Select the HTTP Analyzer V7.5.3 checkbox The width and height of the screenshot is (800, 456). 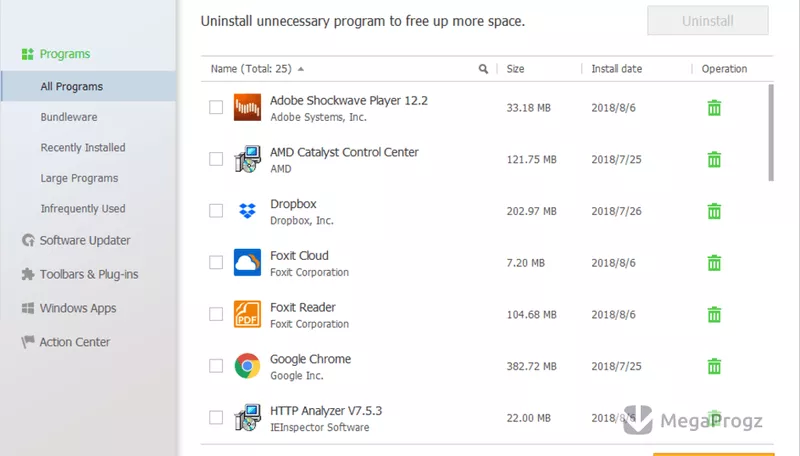pos(216,418)
